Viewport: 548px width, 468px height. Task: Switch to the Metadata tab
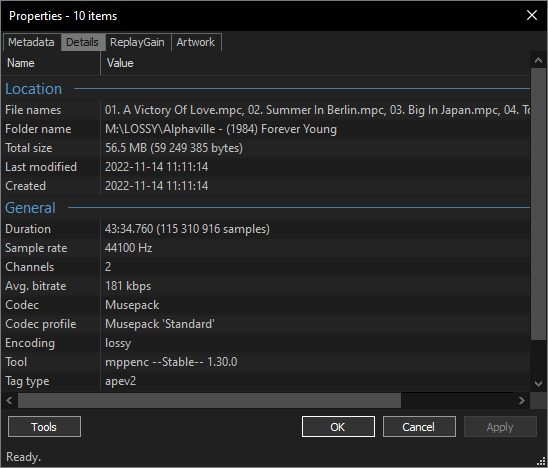click(x=31, y=42)
